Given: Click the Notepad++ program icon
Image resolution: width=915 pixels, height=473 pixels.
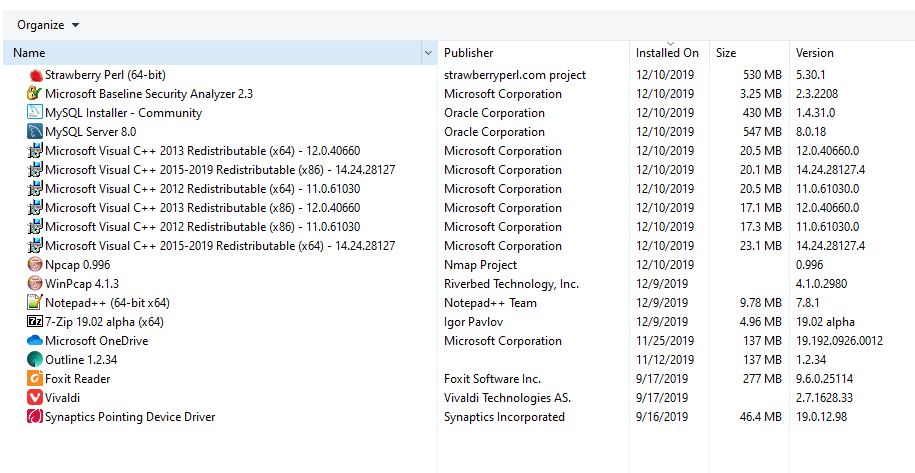Looking at the screenshot, I should pos(36,303).
